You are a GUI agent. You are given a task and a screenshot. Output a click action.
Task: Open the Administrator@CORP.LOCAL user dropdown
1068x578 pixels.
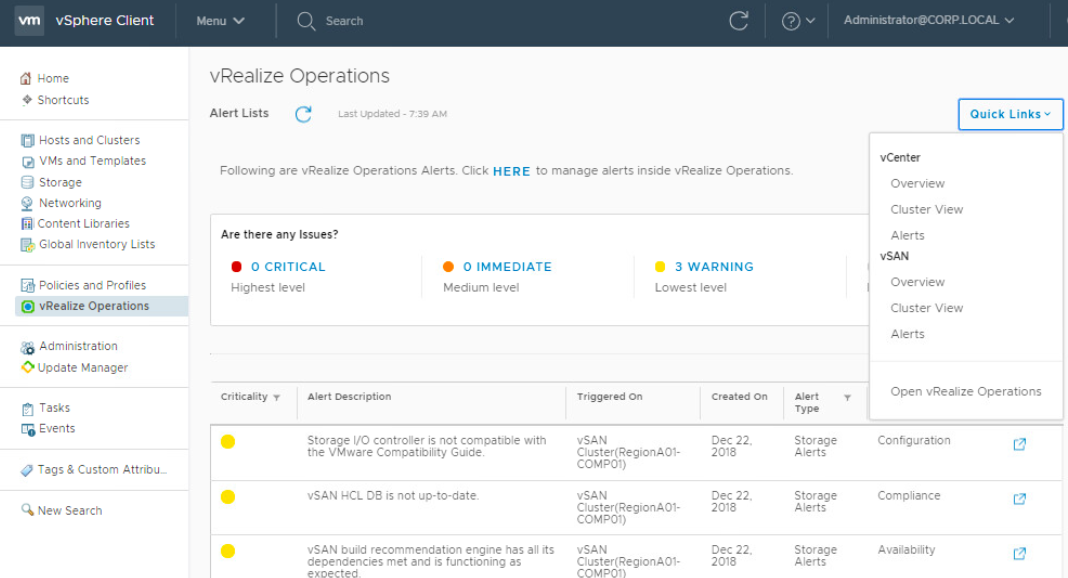[929, 21]
